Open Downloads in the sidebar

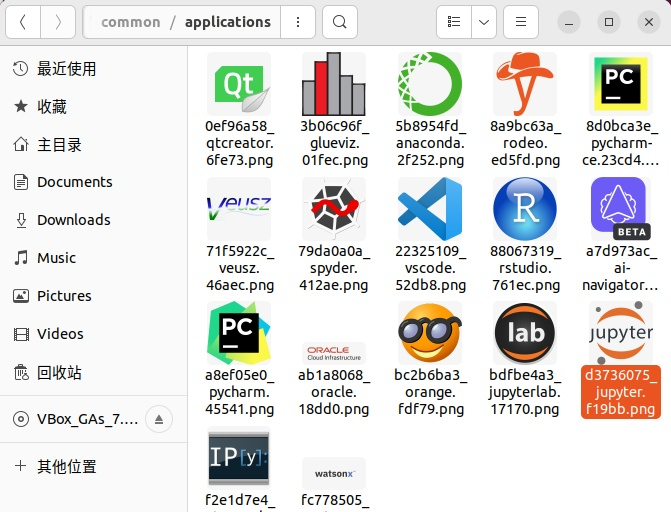74,220
